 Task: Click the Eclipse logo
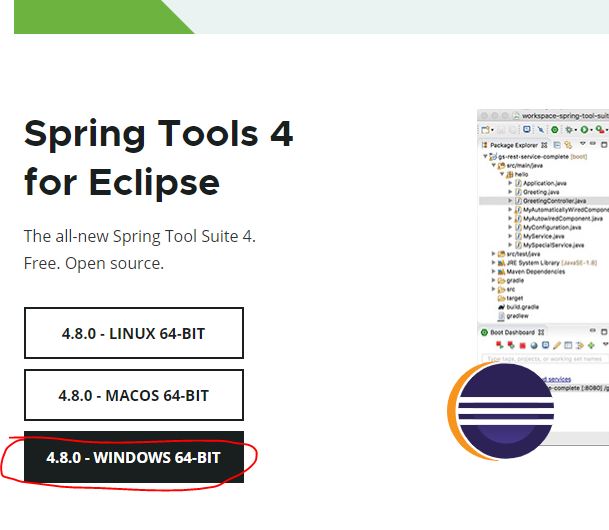(x=501, y=411)
